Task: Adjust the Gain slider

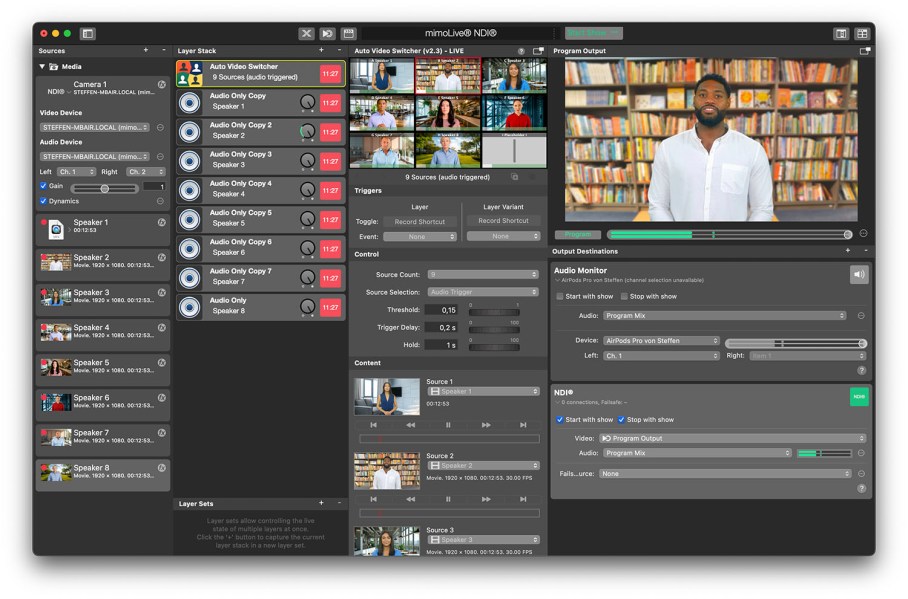Action: [x=104, y=189]
